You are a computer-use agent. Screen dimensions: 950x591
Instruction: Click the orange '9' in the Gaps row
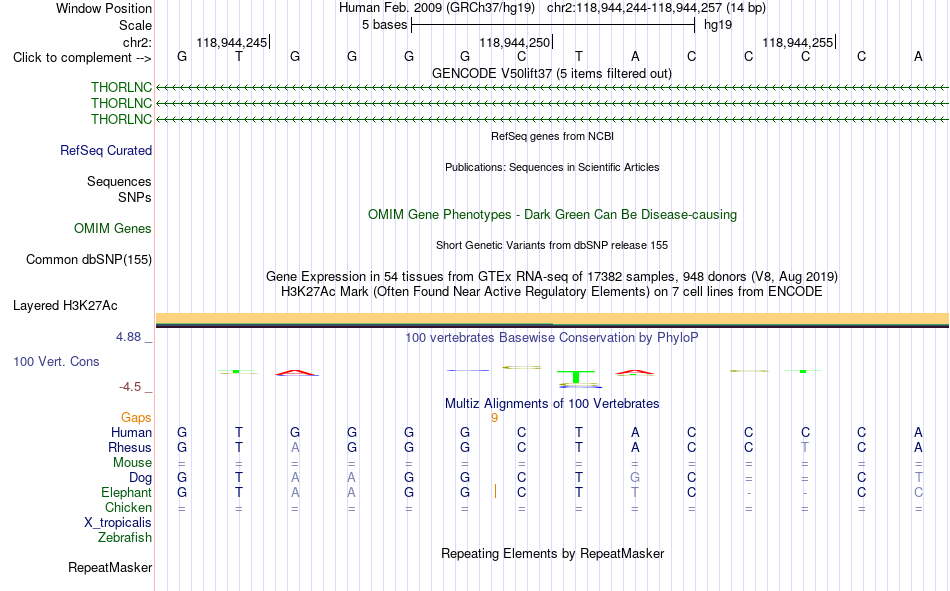tap(494, 418)
